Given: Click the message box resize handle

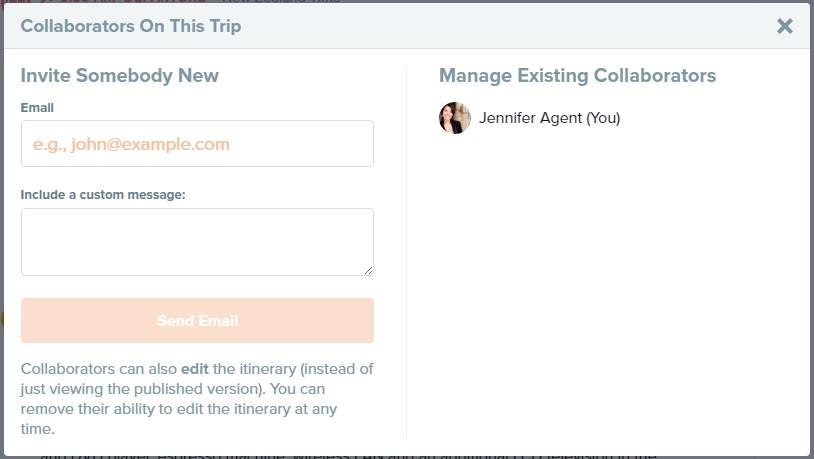Looking at the screenshot, I should 368,270.
